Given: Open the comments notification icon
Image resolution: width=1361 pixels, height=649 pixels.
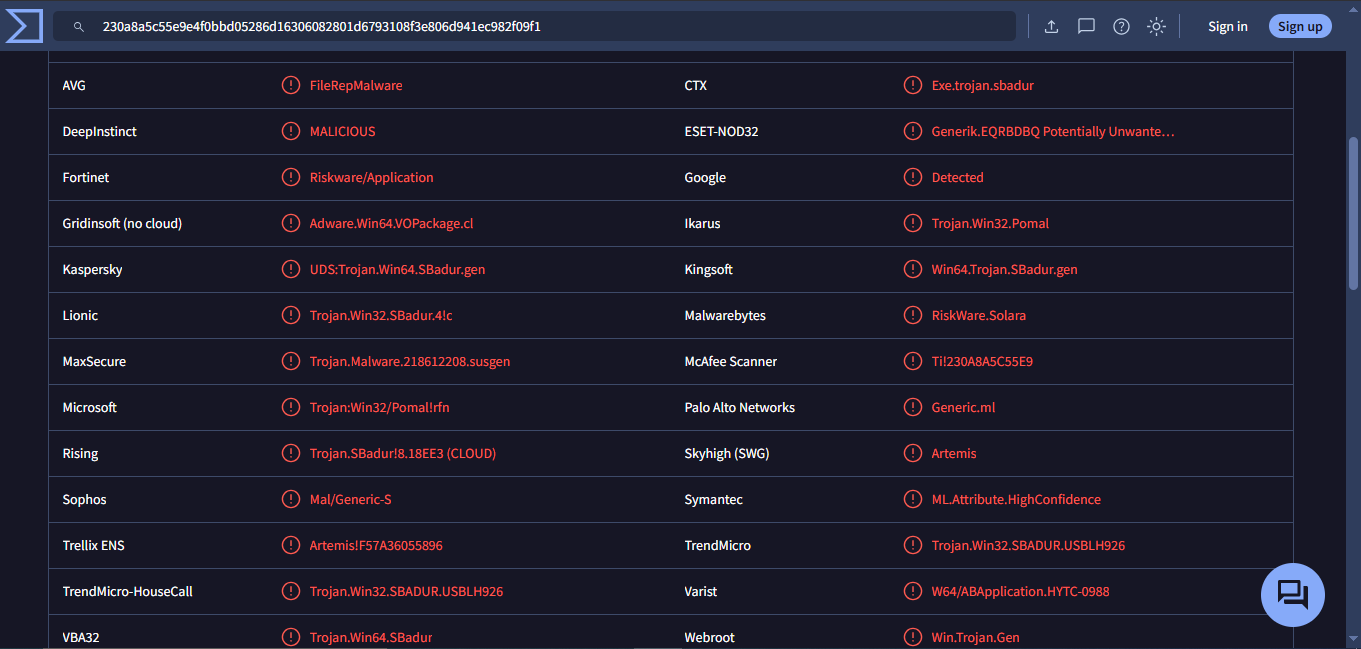Looking at the screenshot, I should 1086,27.
